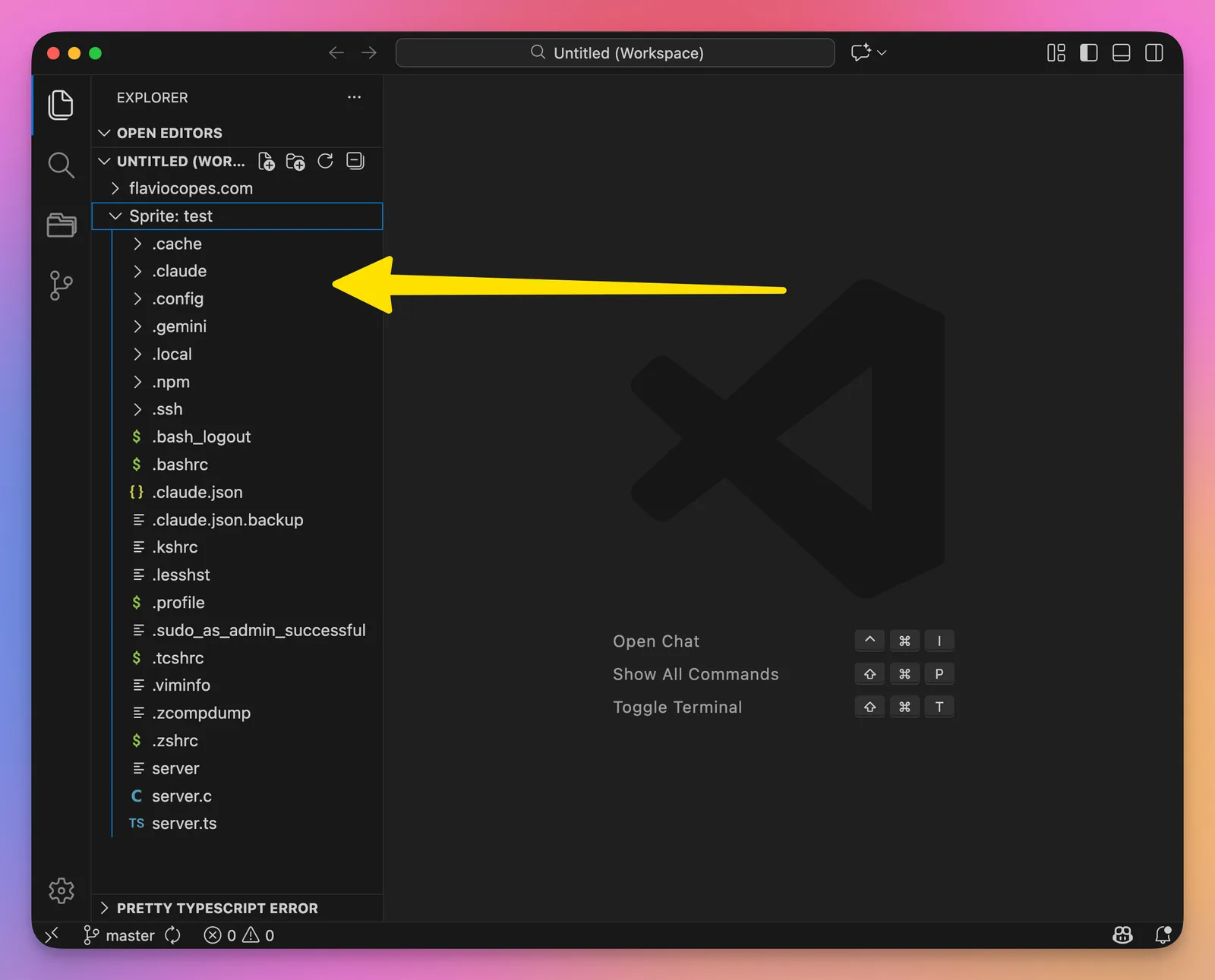The height and width of the screenshot is (980, 1215).
Task: Open the .kshrc file
Action: coord(237,547)
